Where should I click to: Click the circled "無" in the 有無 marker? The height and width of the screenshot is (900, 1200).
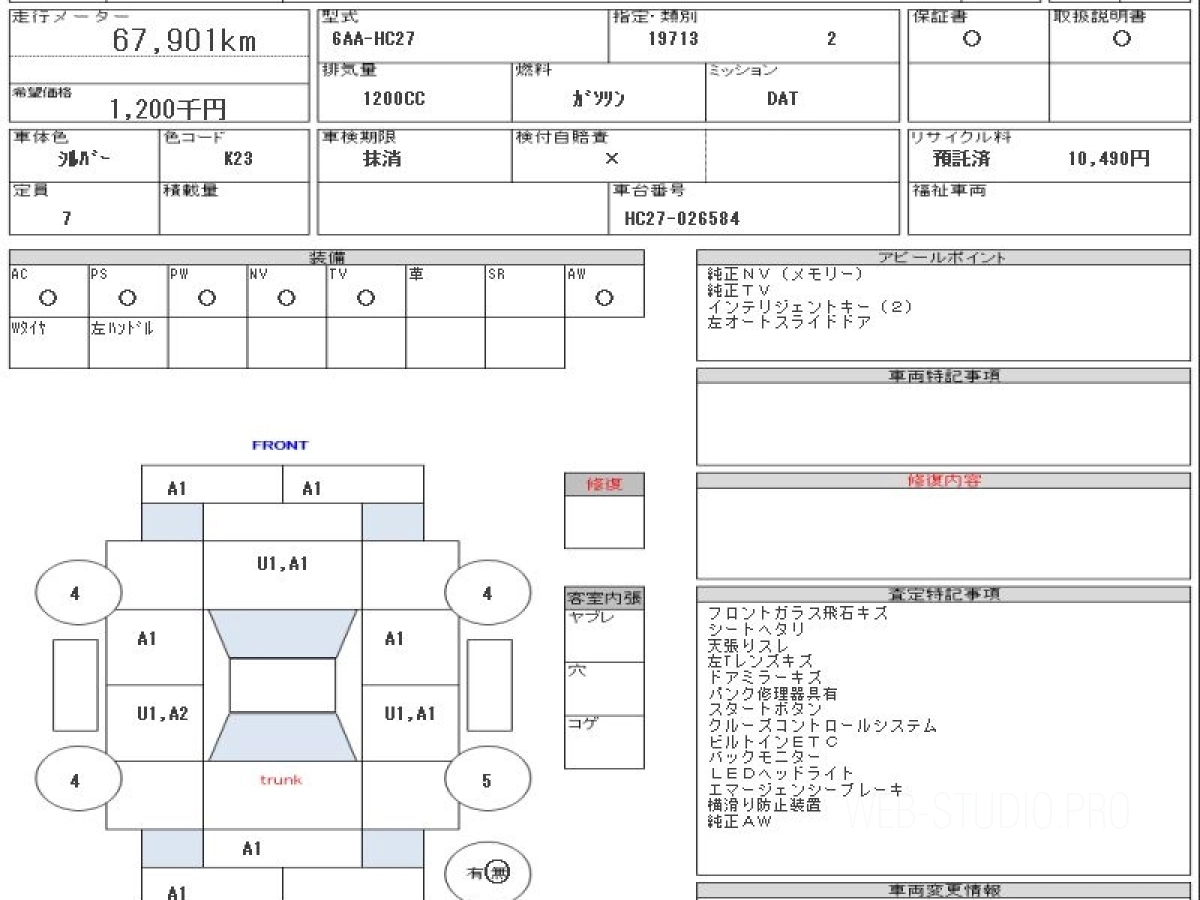click(499, 873)
